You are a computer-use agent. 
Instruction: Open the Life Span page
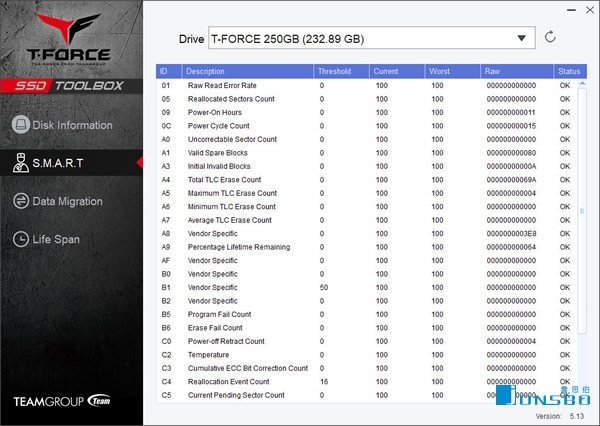click(72, 240)
